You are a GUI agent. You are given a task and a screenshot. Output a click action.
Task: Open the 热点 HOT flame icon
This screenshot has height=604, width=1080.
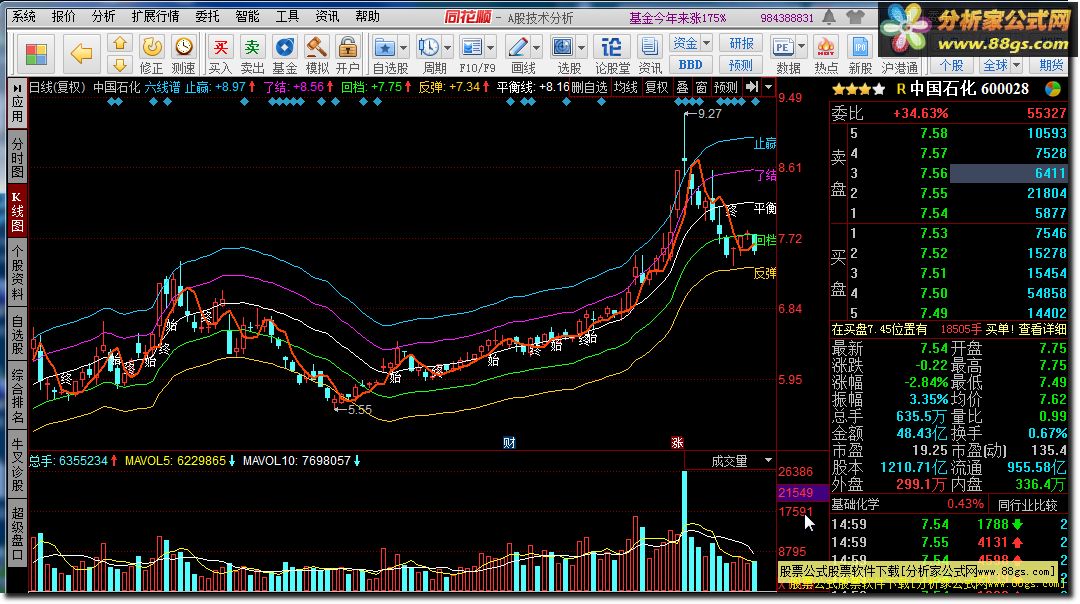[826, 47]
